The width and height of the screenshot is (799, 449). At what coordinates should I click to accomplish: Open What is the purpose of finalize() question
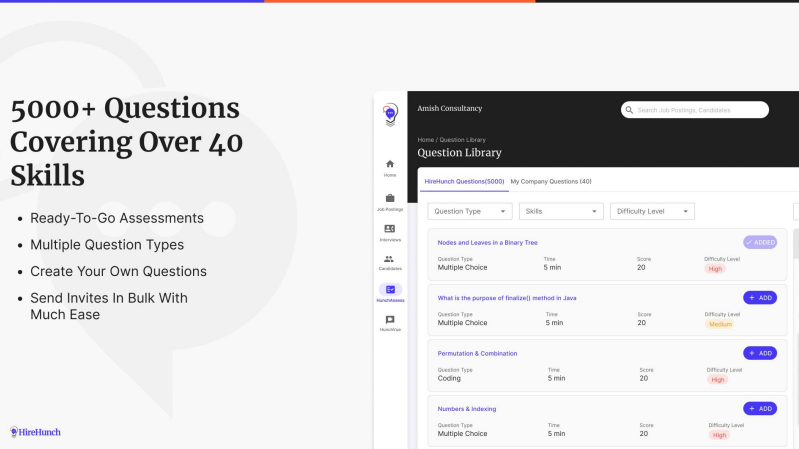507,298
